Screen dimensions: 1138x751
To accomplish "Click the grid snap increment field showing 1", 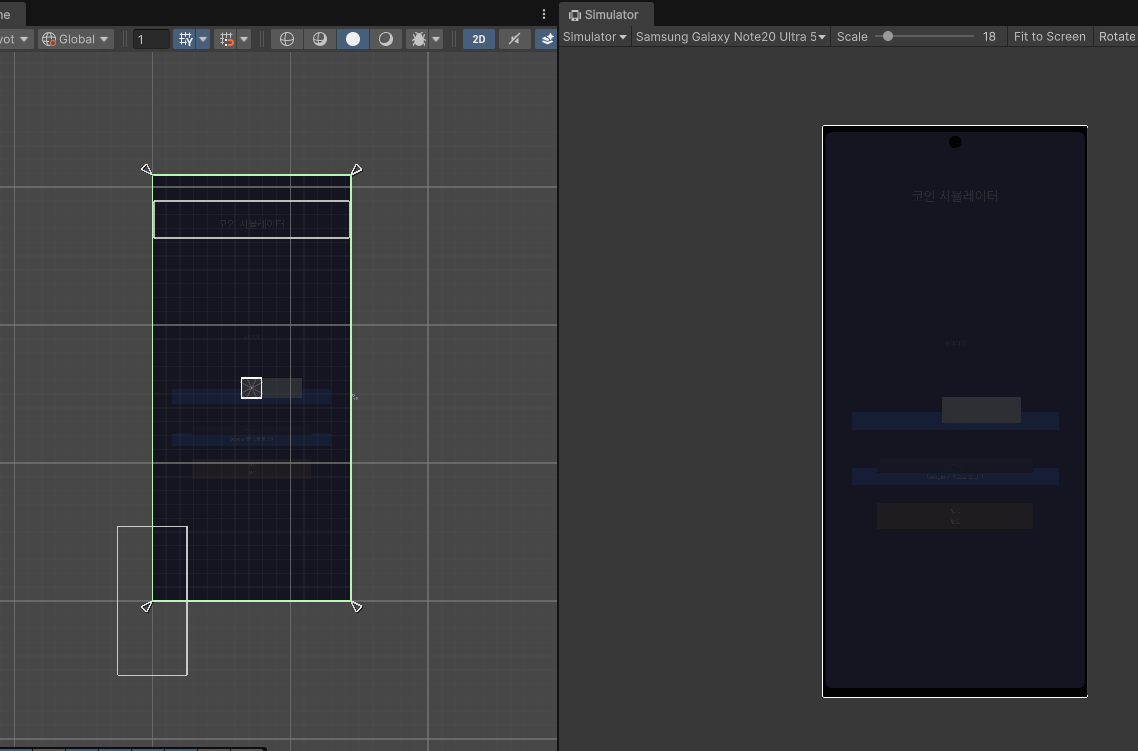I will coord(151,39).
